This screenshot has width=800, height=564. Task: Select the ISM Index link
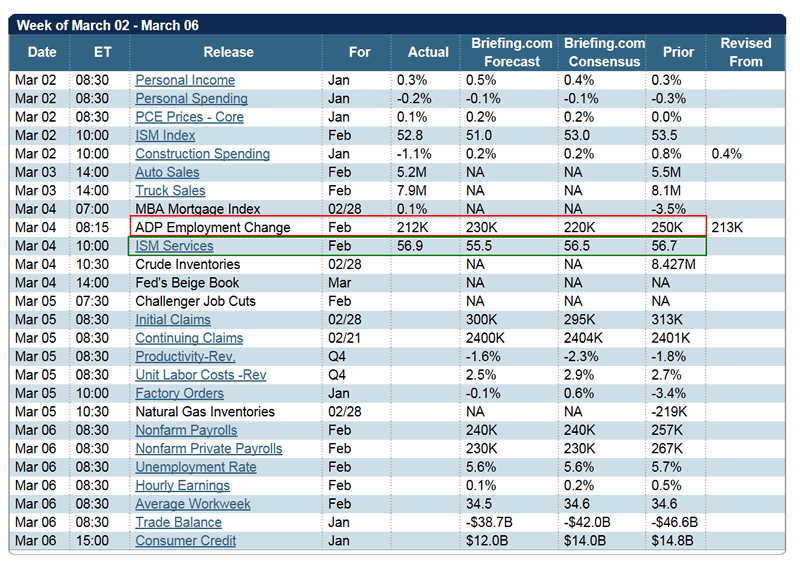coord(165,135)
